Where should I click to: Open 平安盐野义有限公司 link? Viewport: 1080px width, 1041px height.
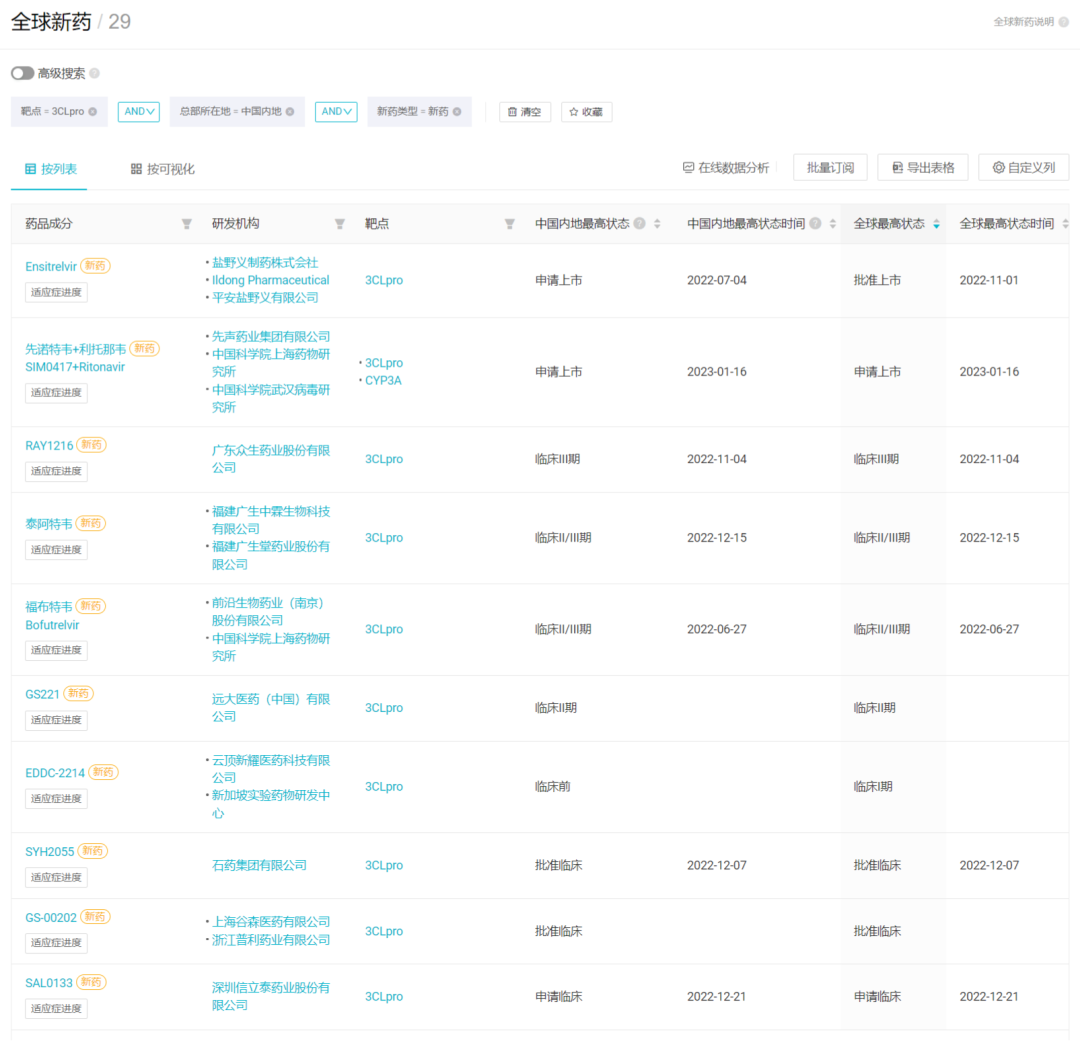click(x=265, y=298)
